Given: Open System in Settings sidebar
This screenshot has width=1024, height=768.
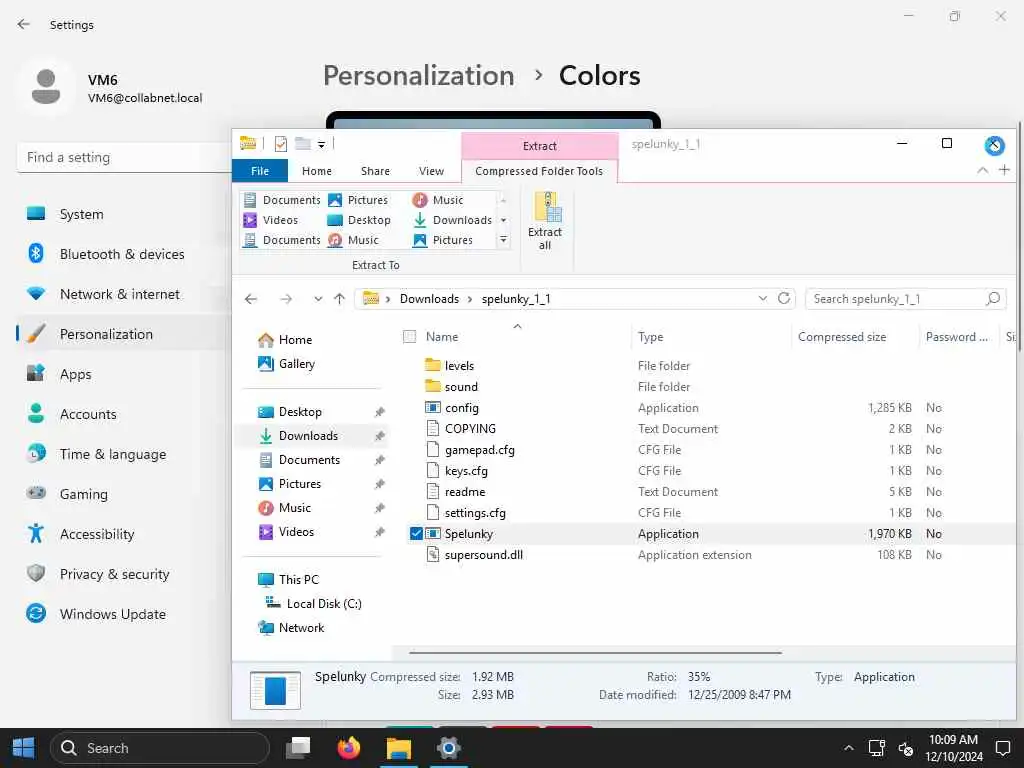Looking at the screenshot, I should (123, 214).
